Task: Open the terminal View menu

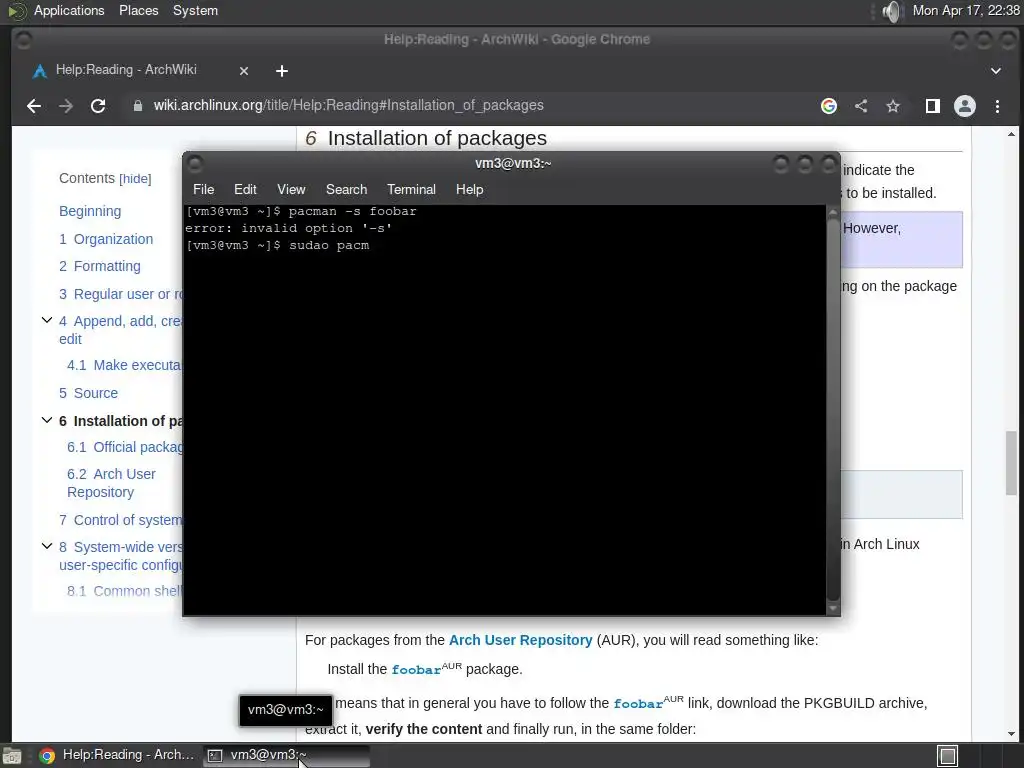Action: click(x=291, y=189)
